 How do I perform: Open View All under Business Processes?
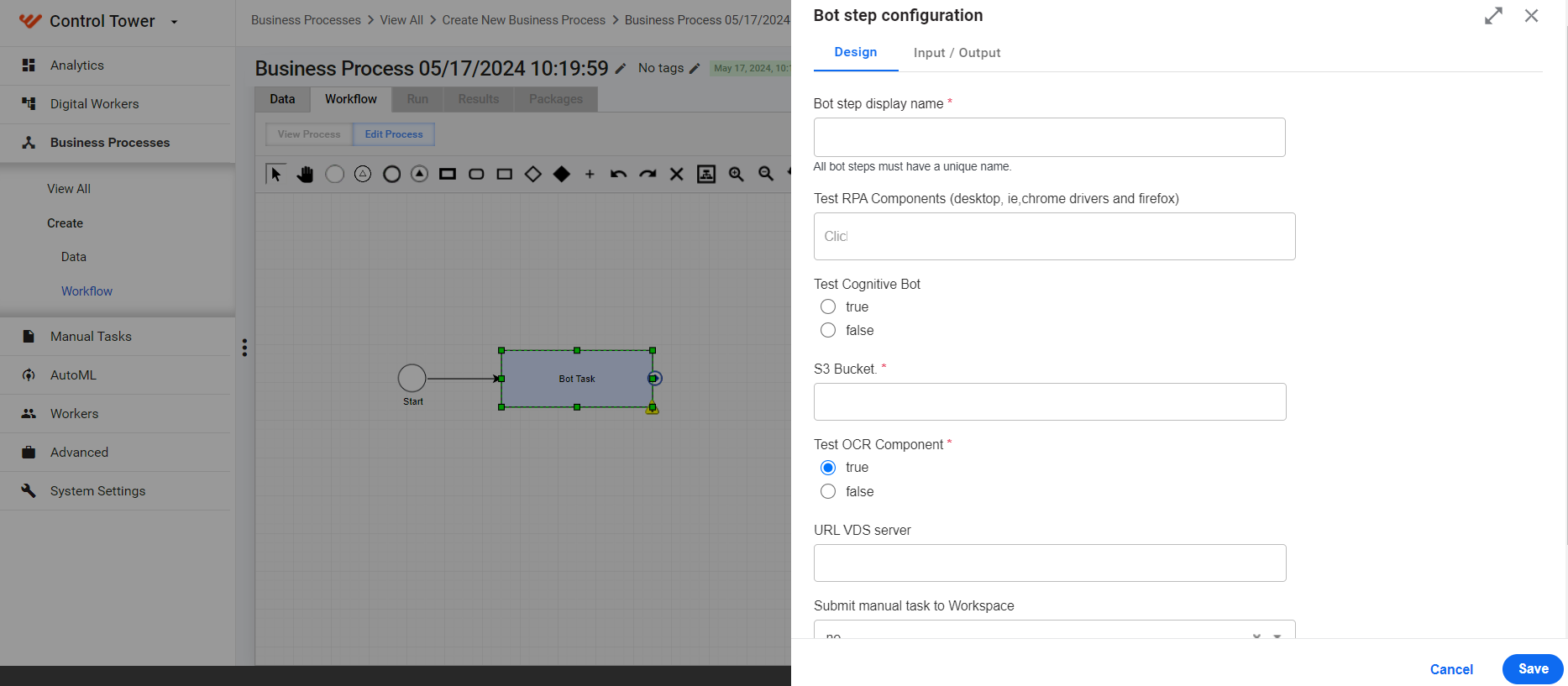[x=69, y=189]
